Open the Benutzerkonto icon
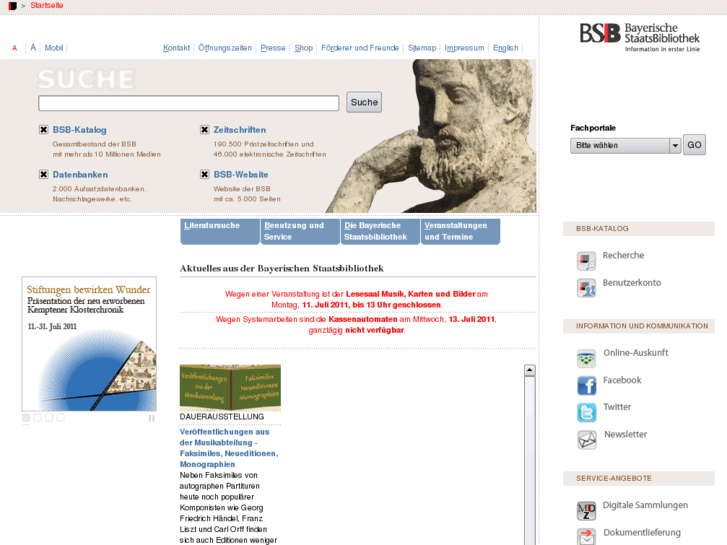This screenshot has width=727, height=545. (x=586, y=288)
